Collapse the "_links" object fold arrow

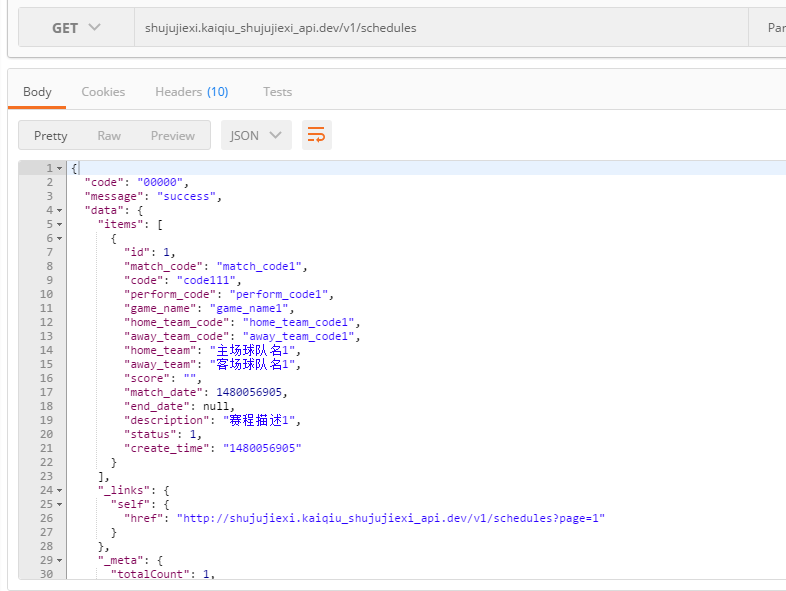click(59, 491)
